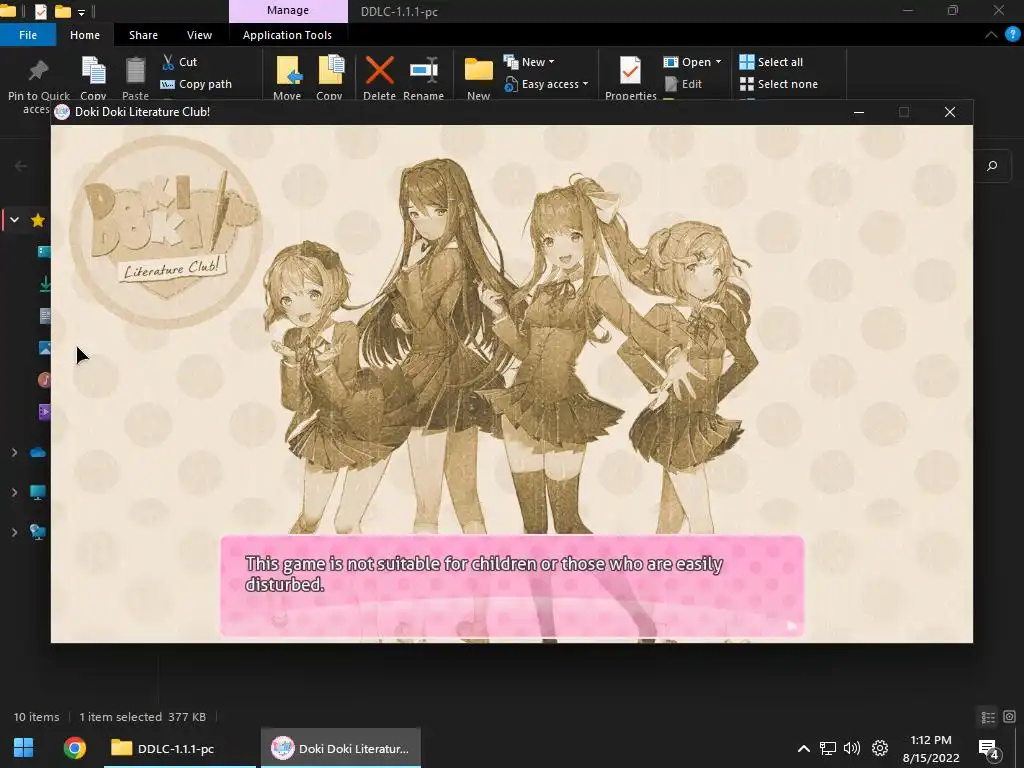Click Select all in the ribbon
The image size is (1024, 768).
coord(771,62)
